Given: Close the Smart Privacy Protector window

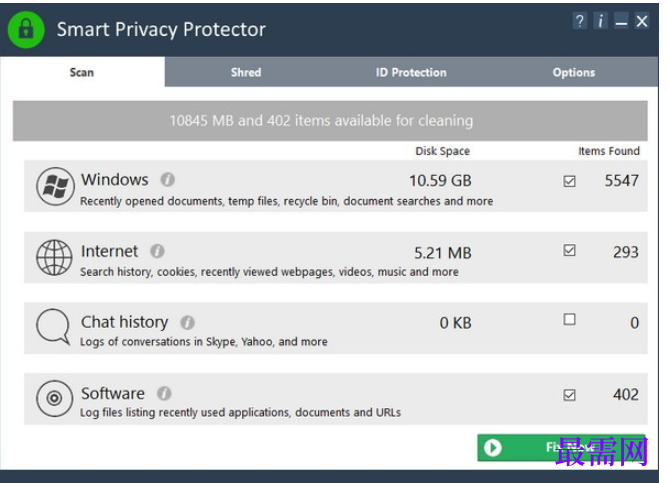Looking at the screenshot, I should [x=642, y=20].
